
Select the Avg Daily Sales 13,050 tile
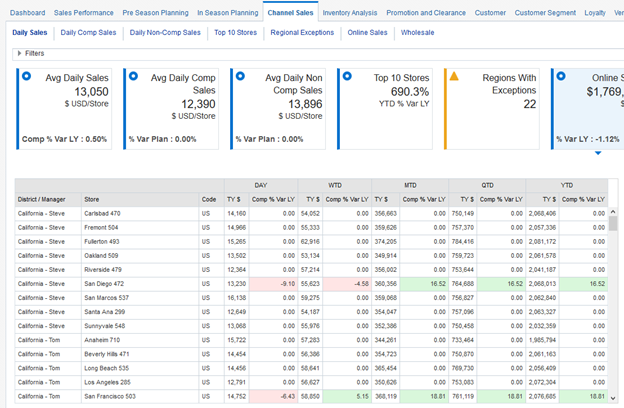click(x=65, y=109)
